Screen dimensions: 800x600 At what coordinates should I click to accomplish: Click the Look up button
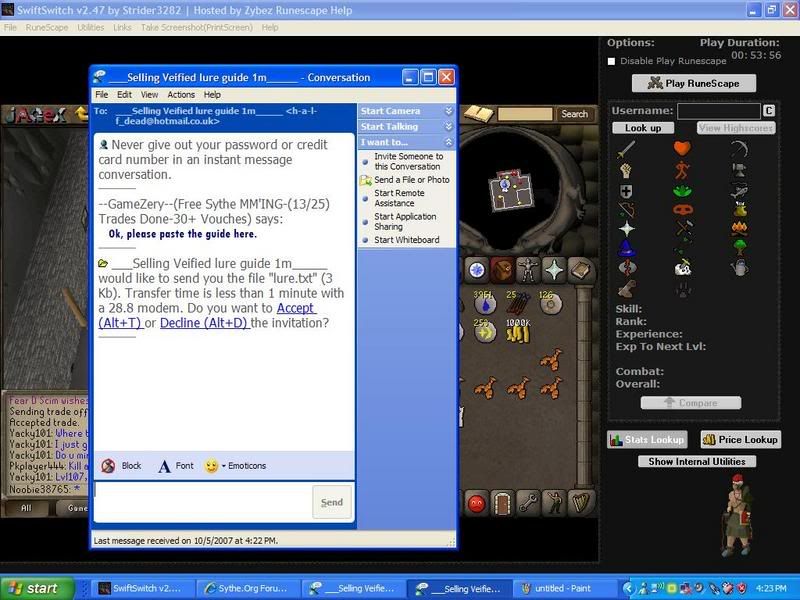click(643, 128)
